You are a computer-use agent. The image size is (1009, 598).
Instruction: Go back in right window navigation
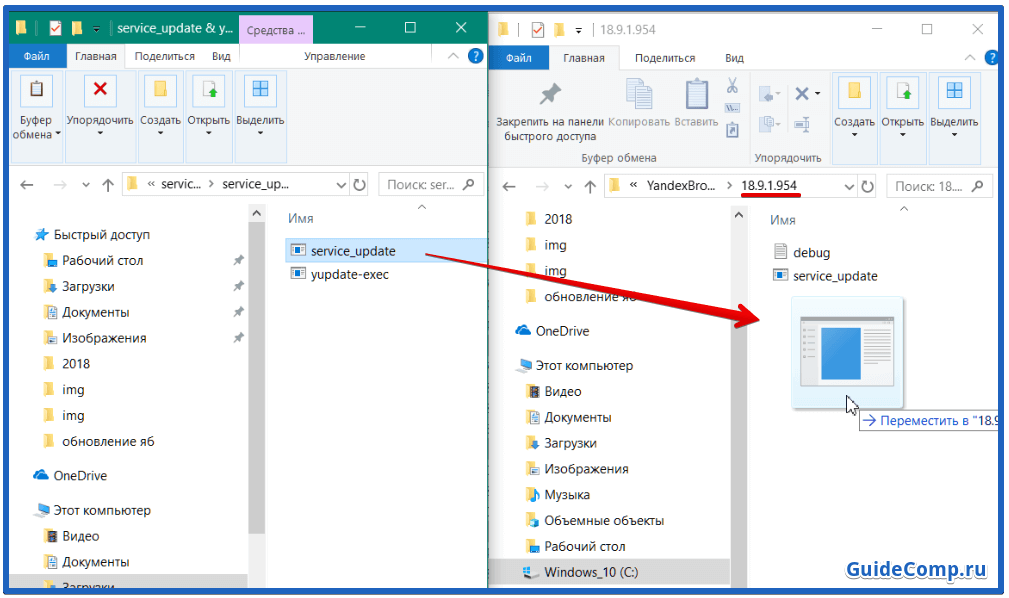[509, 187]
